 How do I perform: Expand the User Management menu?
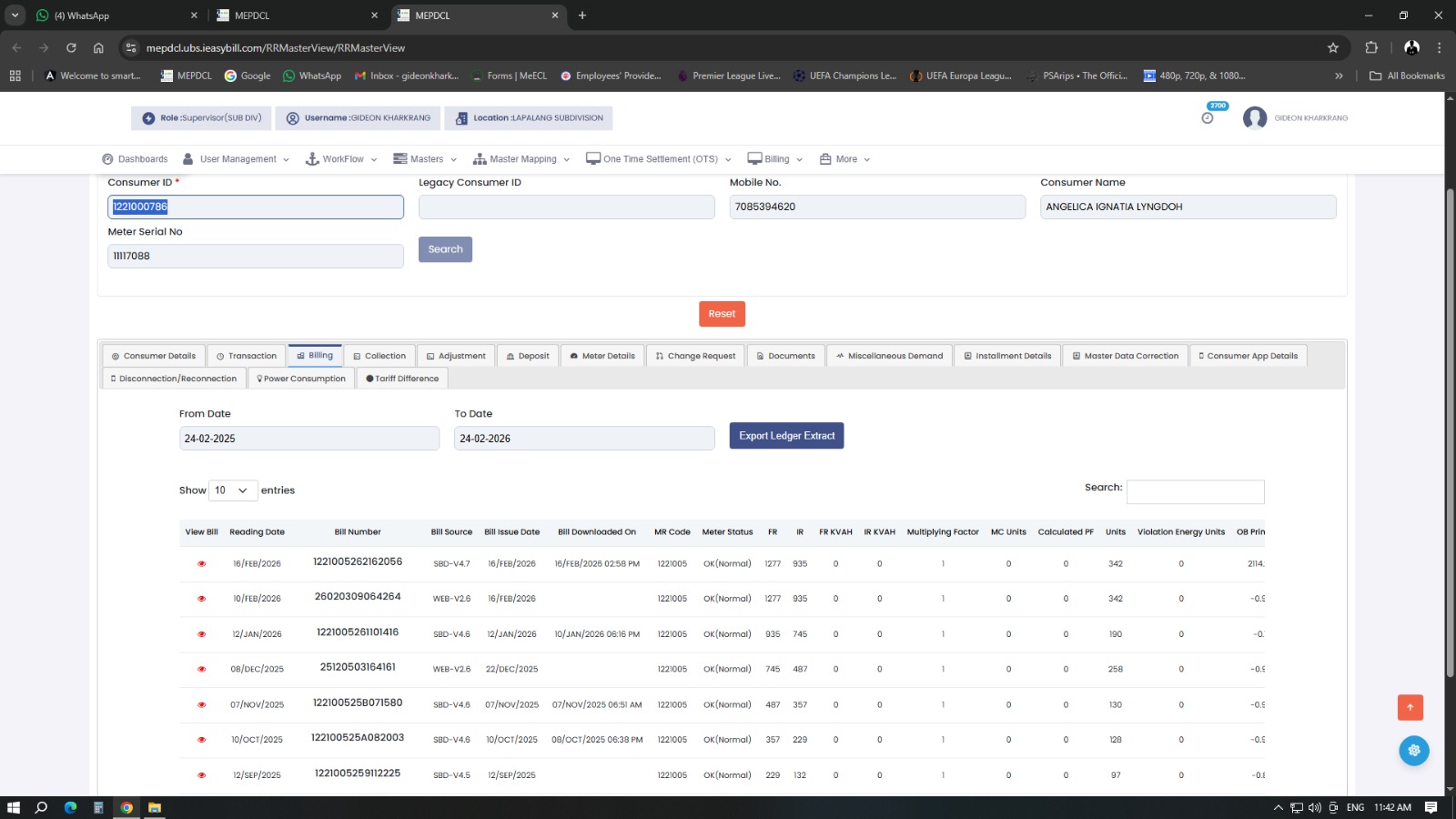point(237,159)
